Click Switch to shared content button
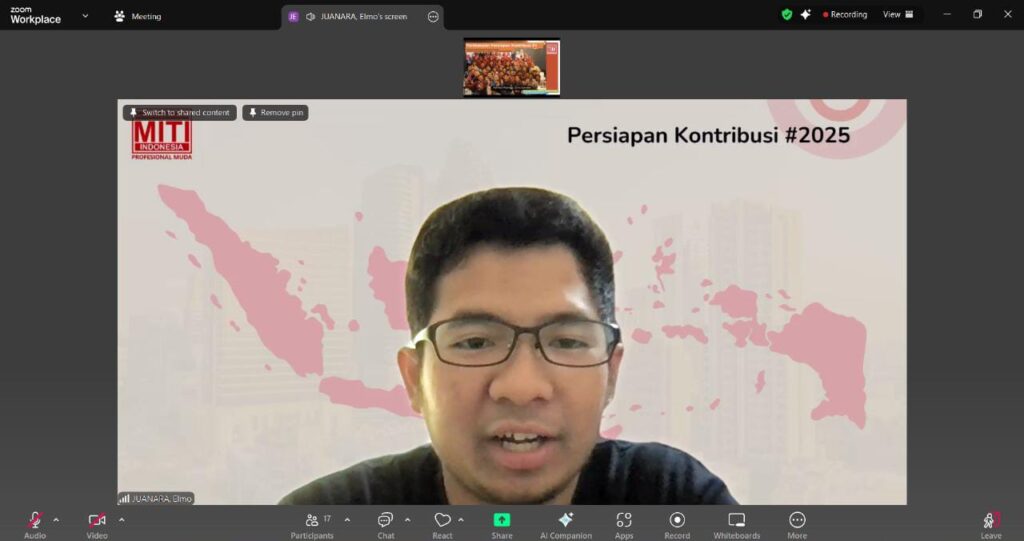Screen dimensions: 1024x541 pos(180,113)
